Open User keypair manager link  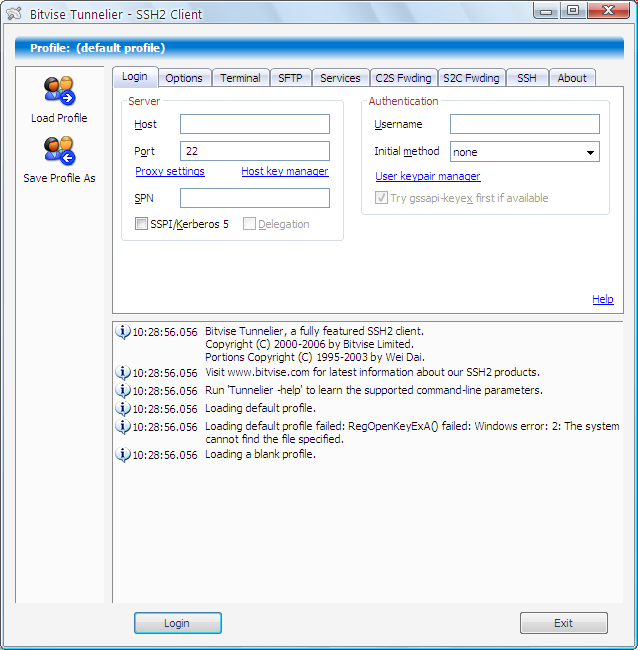[x=428, y=176]
